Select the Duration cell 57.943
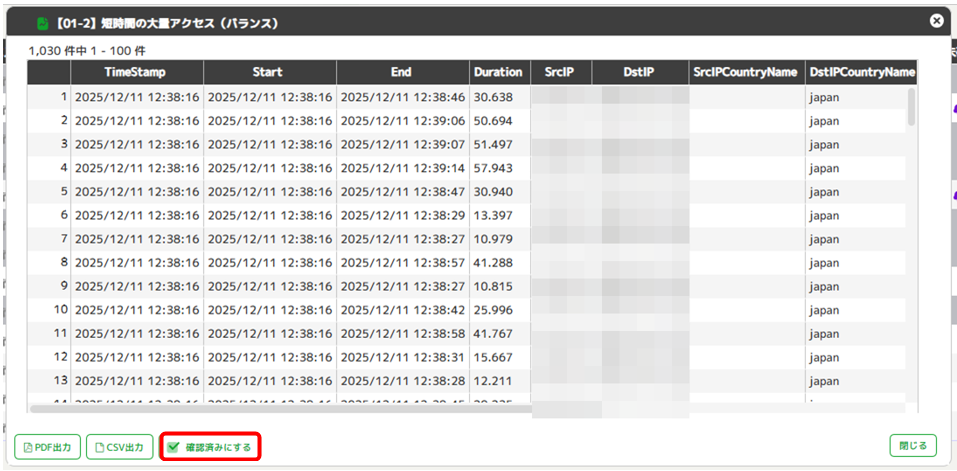Image resolution: width=957 pixels, height=471 pixels. tap(500, 168)
